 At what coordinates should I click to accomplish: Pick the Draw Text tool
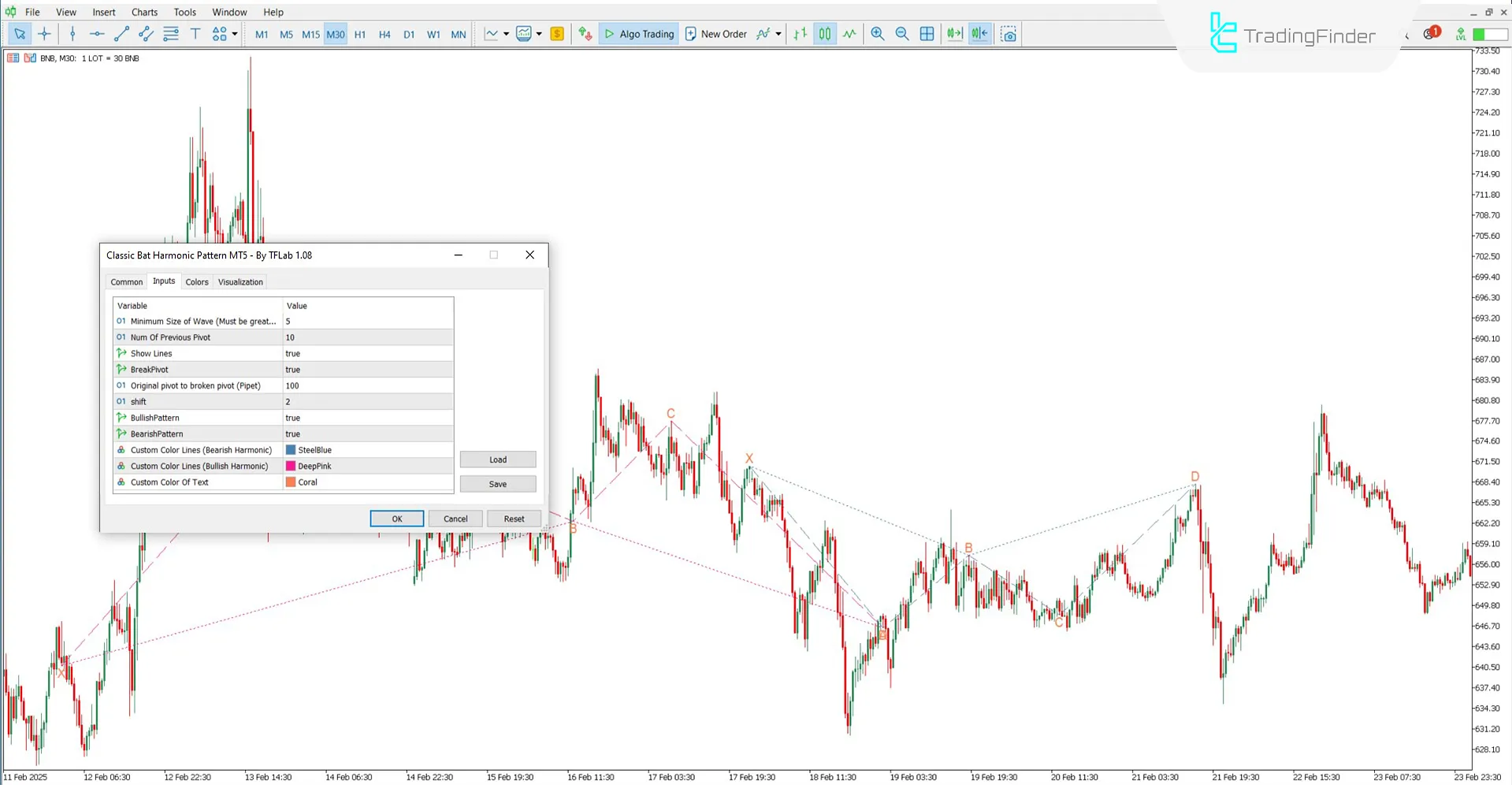click(195, 34)
